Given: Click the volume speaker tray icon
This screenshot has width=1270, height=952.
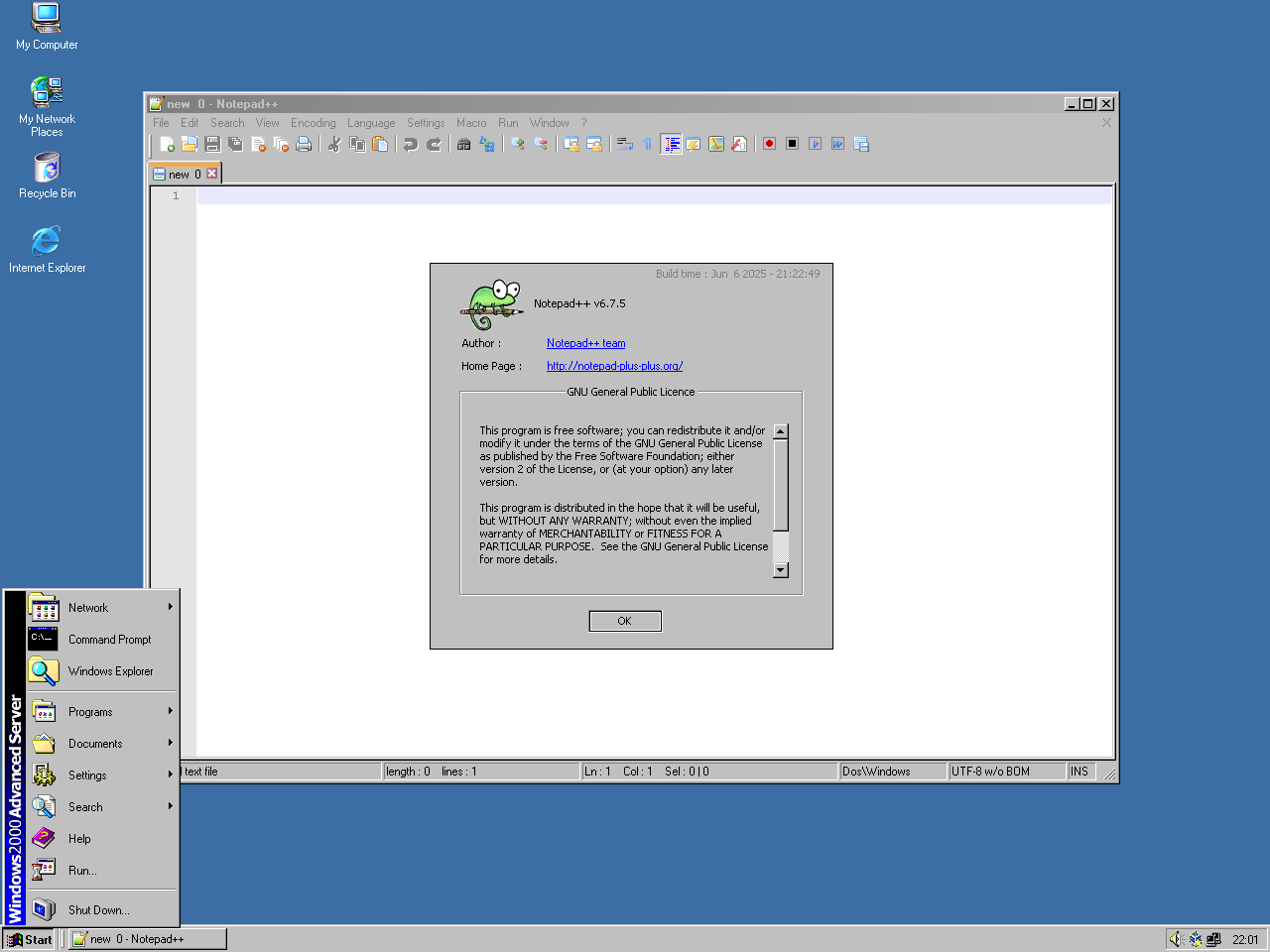Looking at the screenshot, I should (x=1176, y=939).
